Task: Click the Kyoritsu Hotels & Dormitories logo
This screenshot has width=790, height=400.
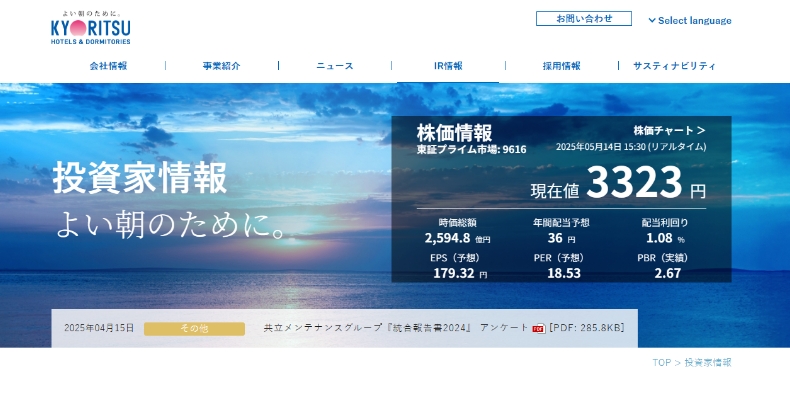Action: tap(91, 28)
